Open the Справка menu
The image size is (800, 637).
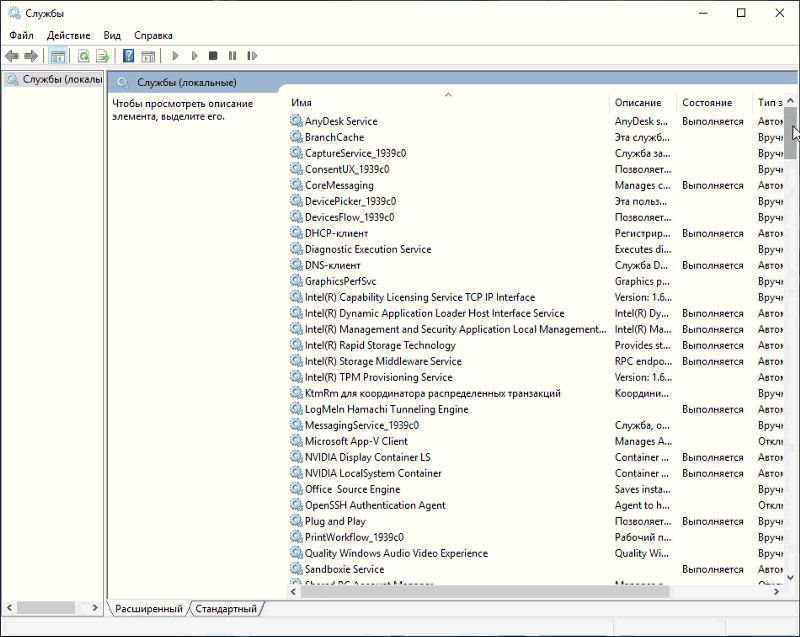(153, 35)
